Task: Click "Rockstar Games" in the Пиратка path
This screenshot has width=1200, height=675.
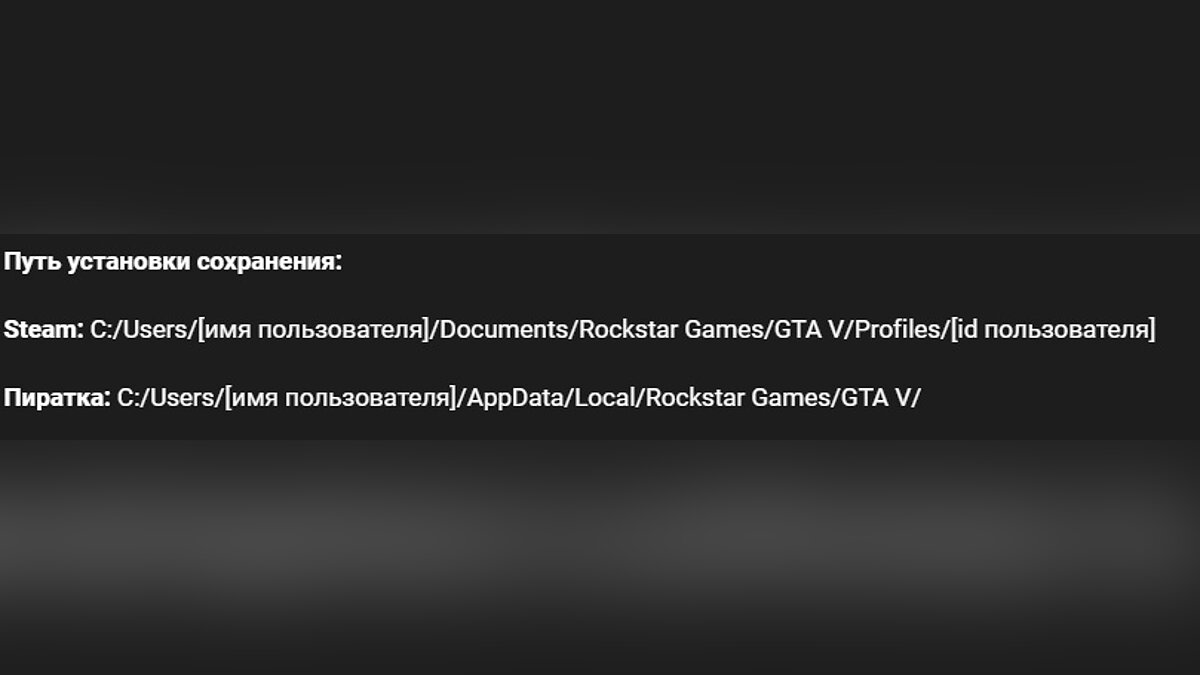Action: (737, 398)
